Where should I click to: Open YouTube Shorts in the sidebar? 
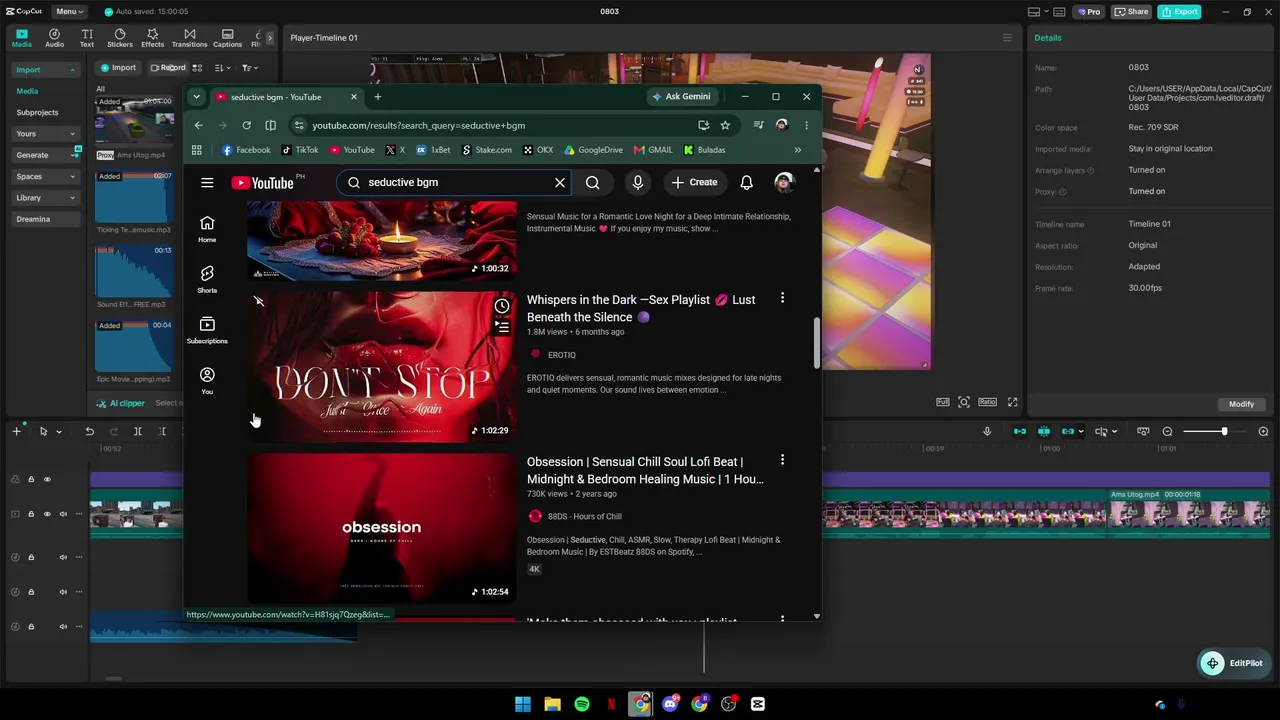click(207, 279)
